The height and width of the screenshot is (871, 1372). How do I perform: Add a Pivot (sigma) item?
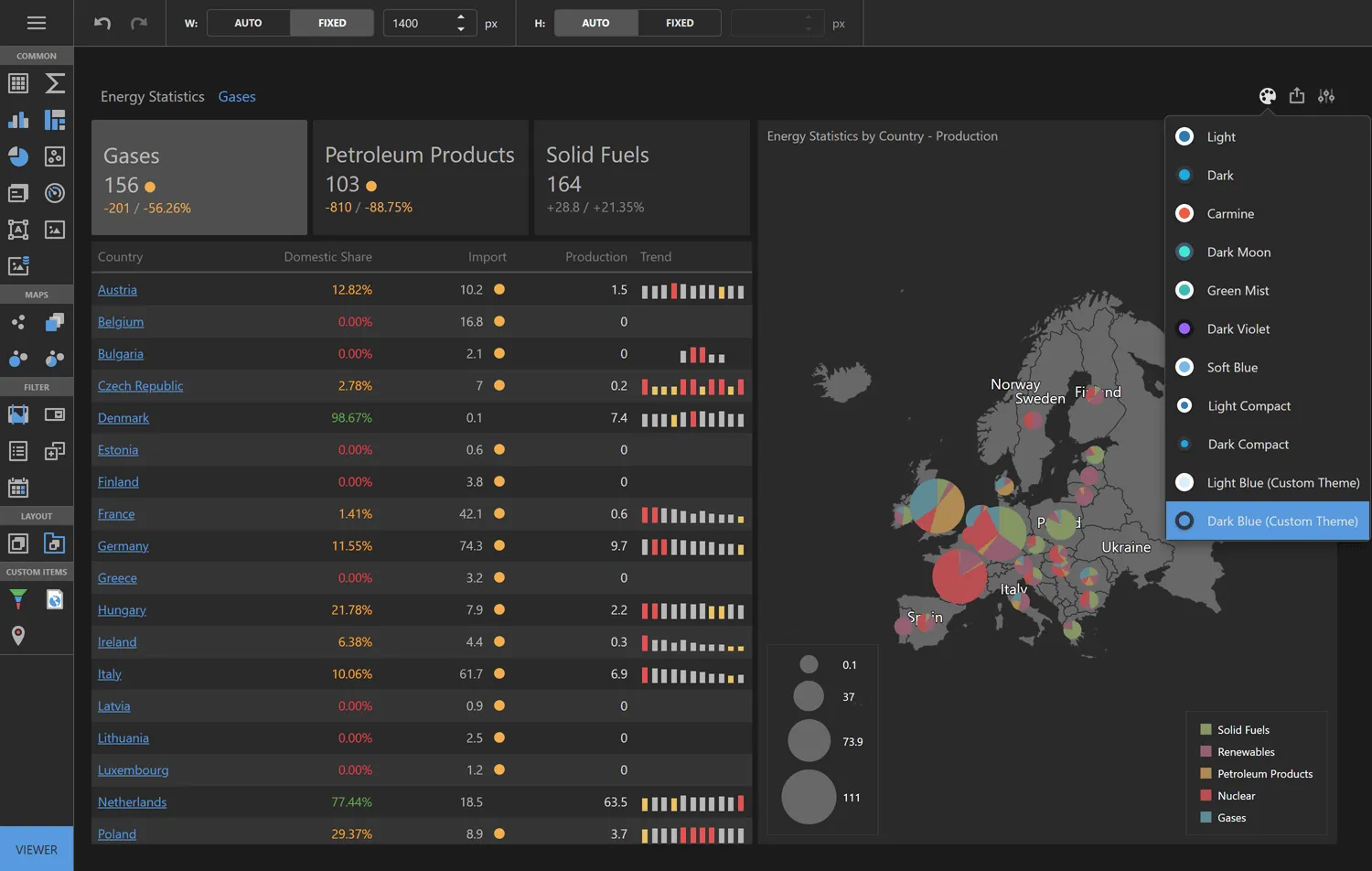[x=55, y=83]
